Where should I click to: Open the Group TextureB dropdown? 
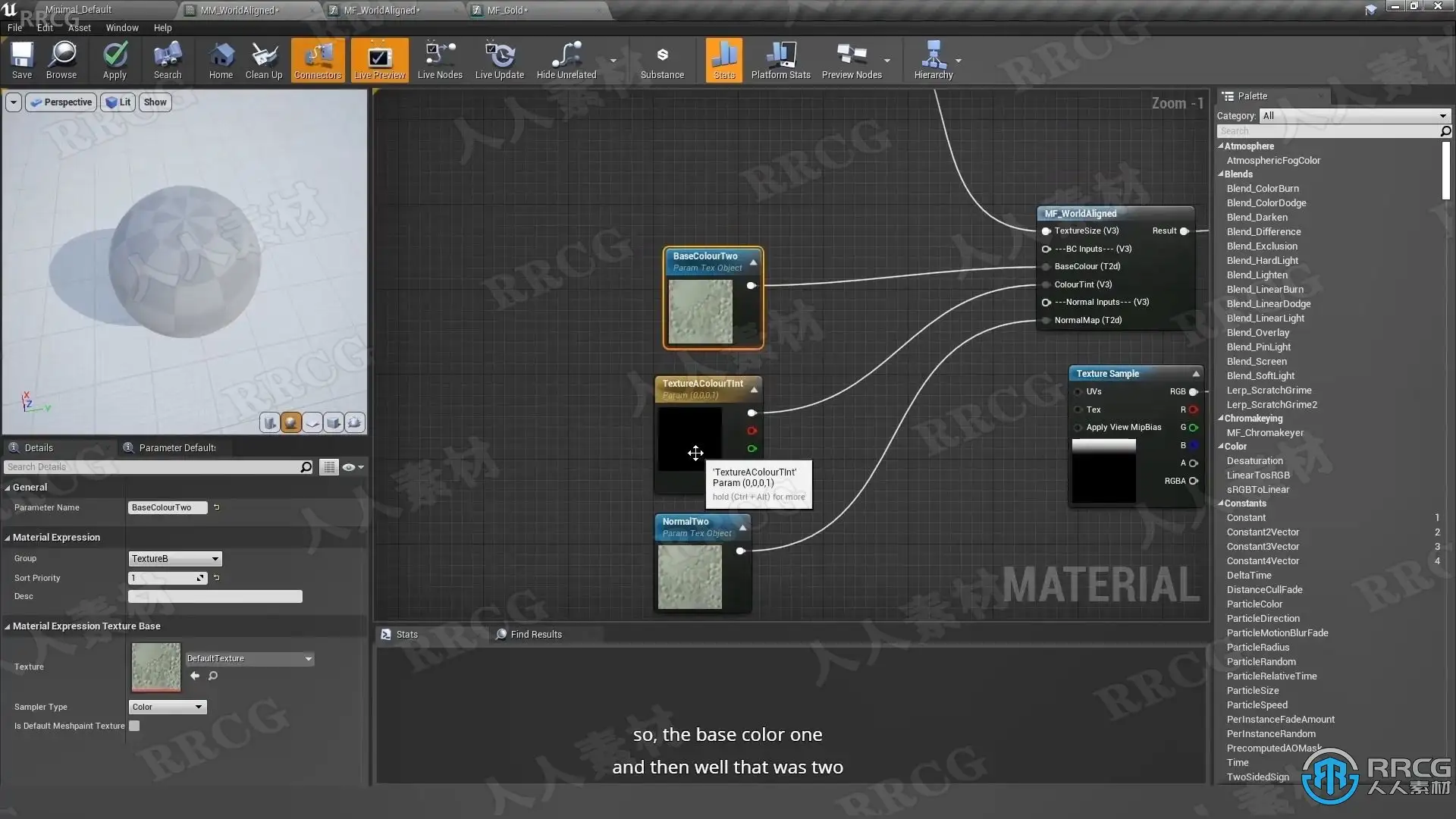click(x=174, y=559)
